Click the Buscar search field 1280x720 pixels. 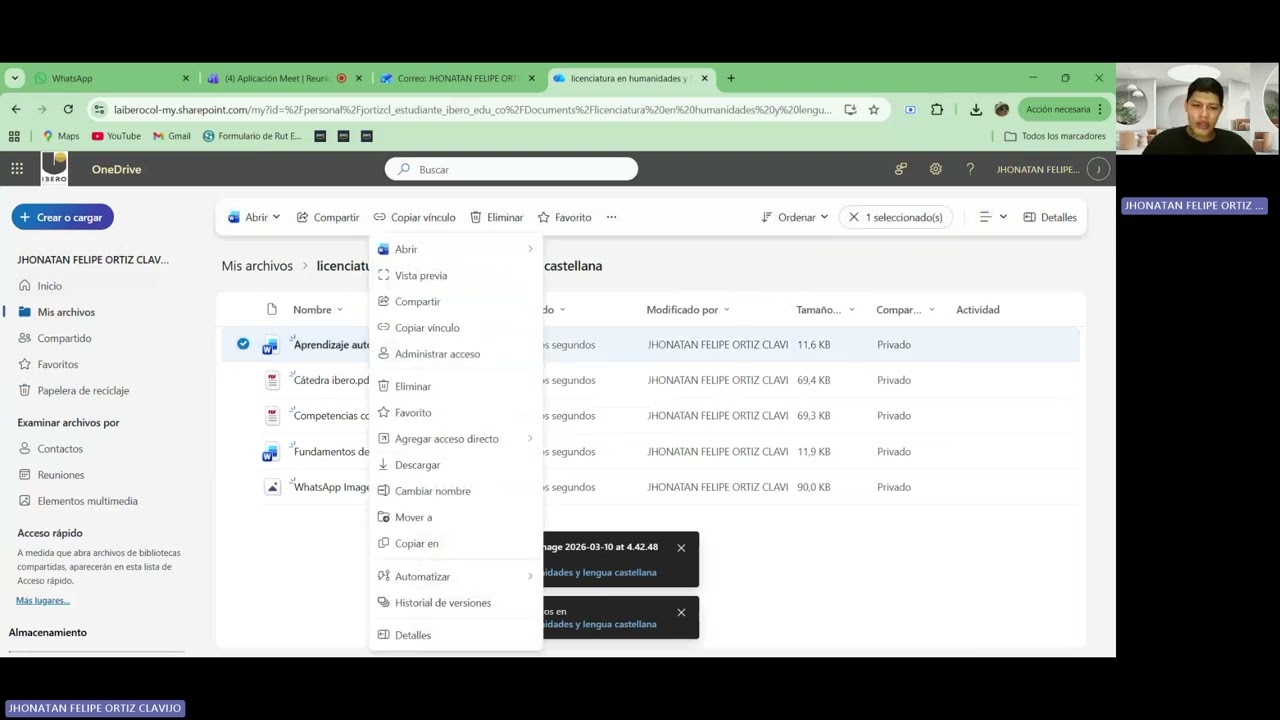pos(511,169)
